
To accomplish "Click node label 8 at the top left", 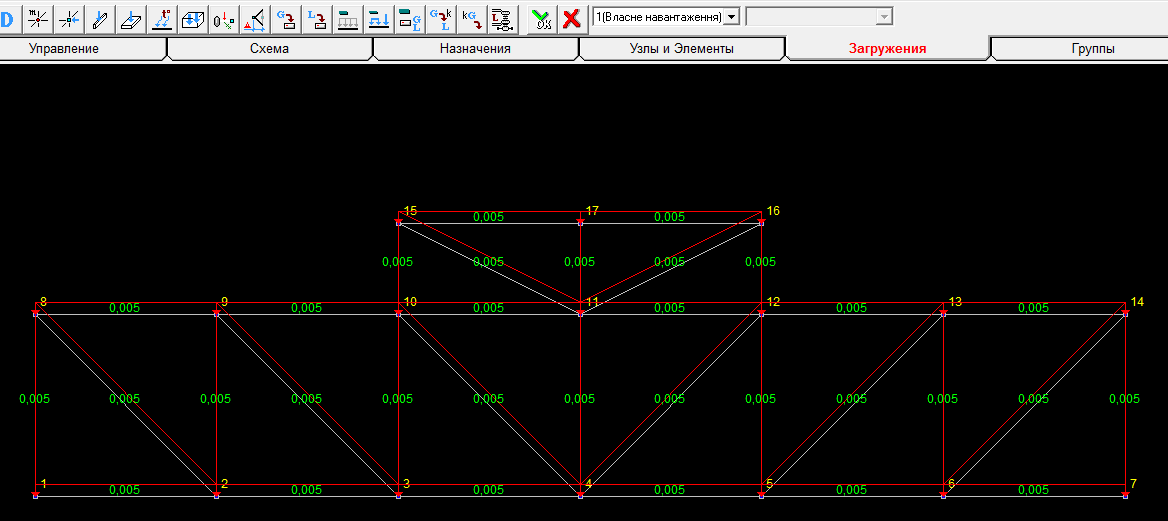I will (43, 302).
